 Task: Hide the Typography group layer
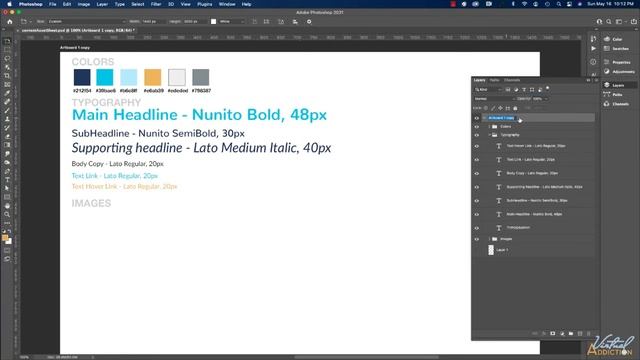476,135
